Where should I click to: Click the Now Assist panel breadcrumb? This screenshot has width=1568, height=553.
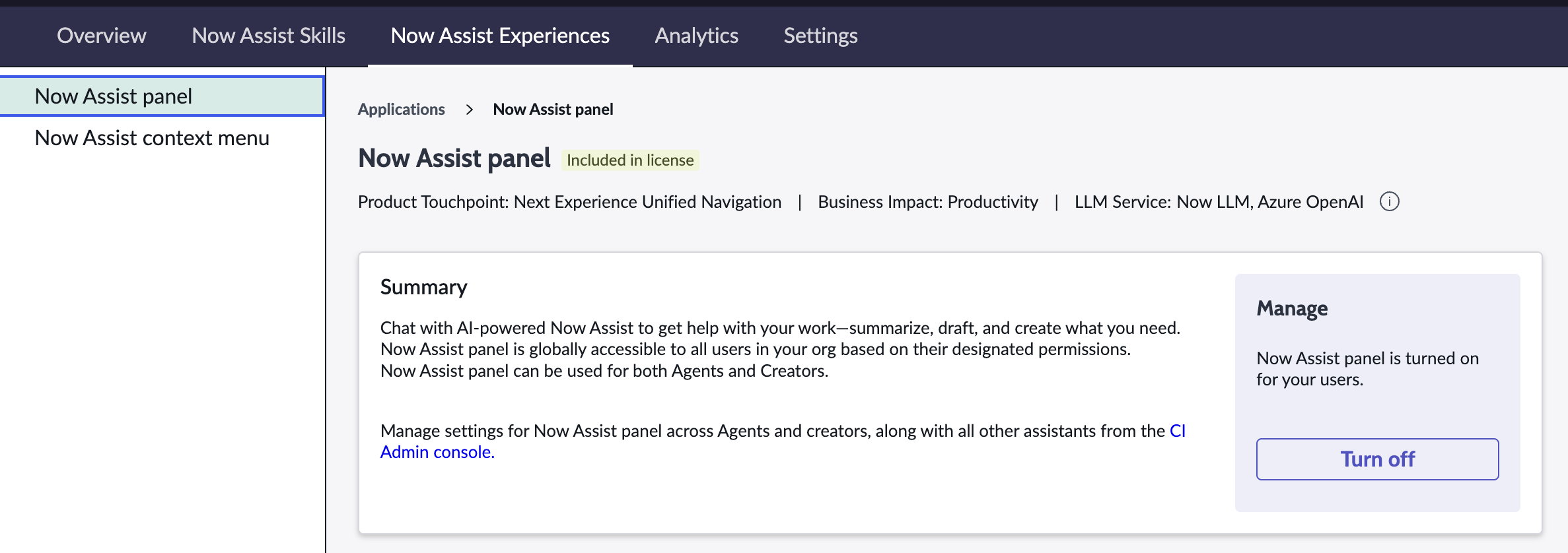click(553, 110)
